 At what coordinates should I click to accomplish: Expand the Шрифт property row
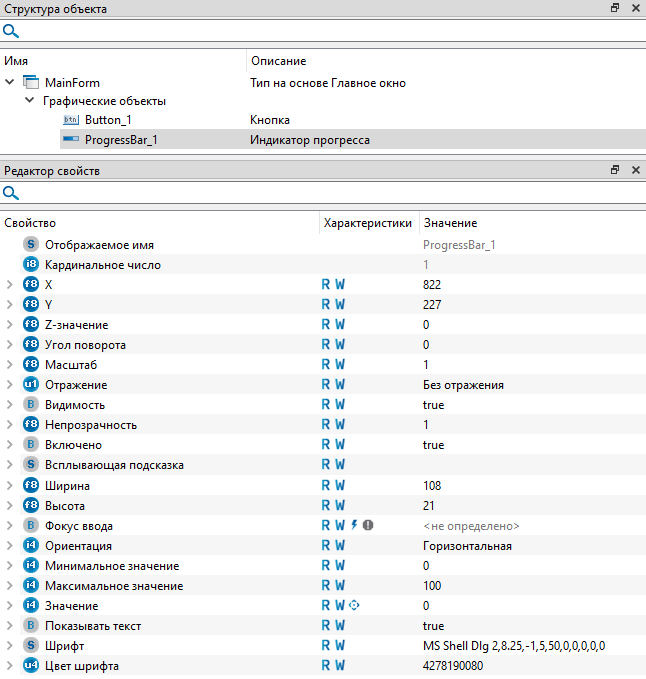[10, 645]
